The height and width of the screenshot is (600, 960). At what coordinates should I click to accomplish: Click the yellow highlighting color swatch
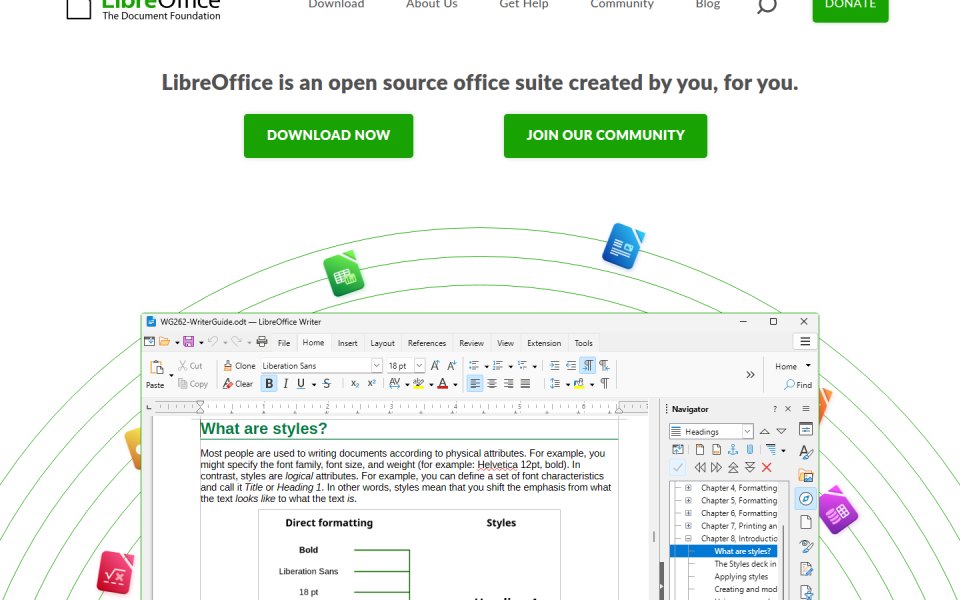click(419, 384)
